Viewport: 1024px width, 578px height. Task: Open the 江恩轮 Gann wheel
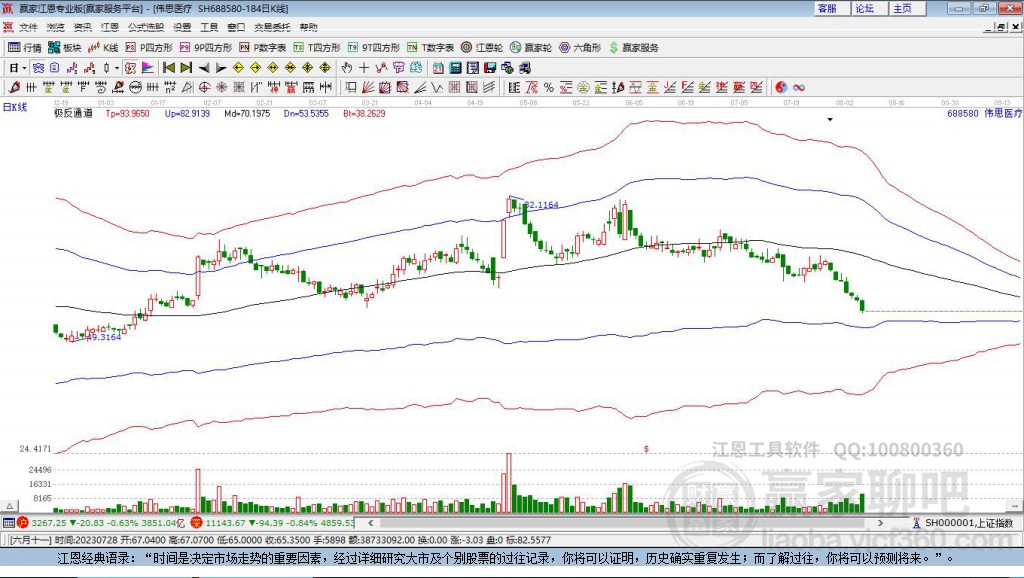coord(482,48)
